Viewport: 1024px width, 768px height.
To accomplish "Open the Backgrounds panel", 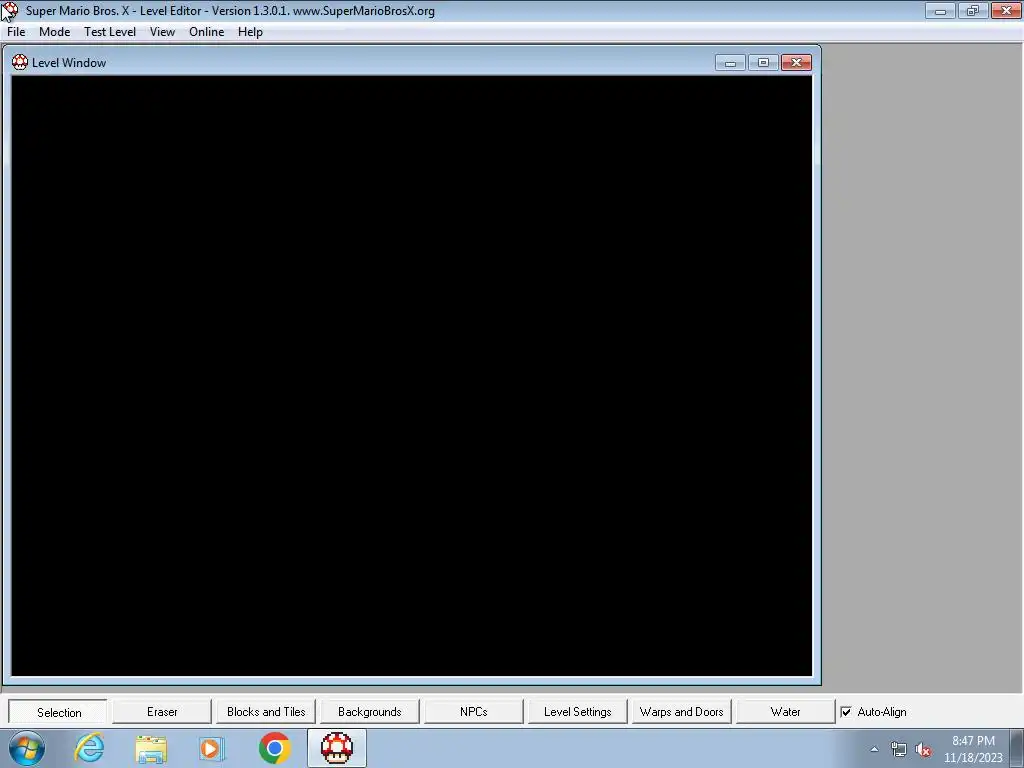I will click(370, 712).
